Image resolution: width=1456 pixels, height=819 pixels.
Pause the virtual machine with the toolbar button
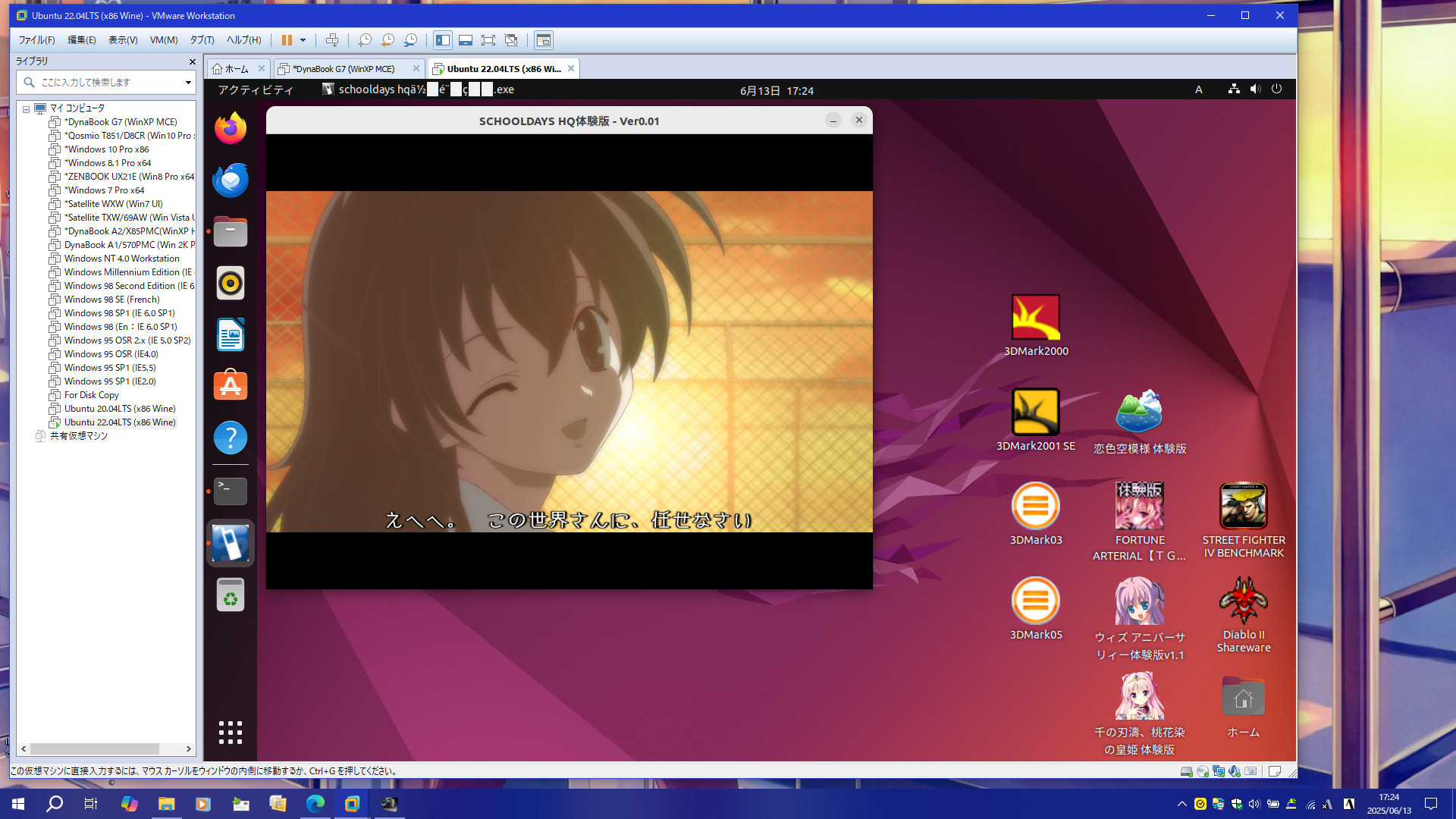point(287,40)
